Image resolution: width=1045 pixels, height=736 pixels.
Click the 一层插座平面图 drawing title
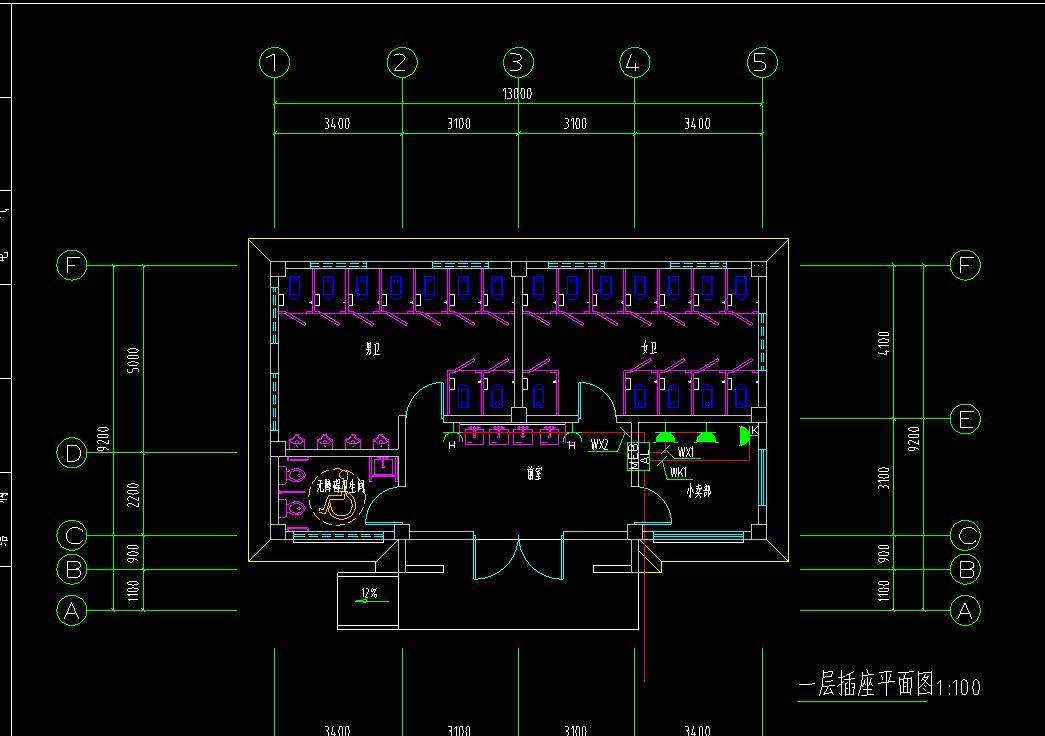(x=866, y=686)
